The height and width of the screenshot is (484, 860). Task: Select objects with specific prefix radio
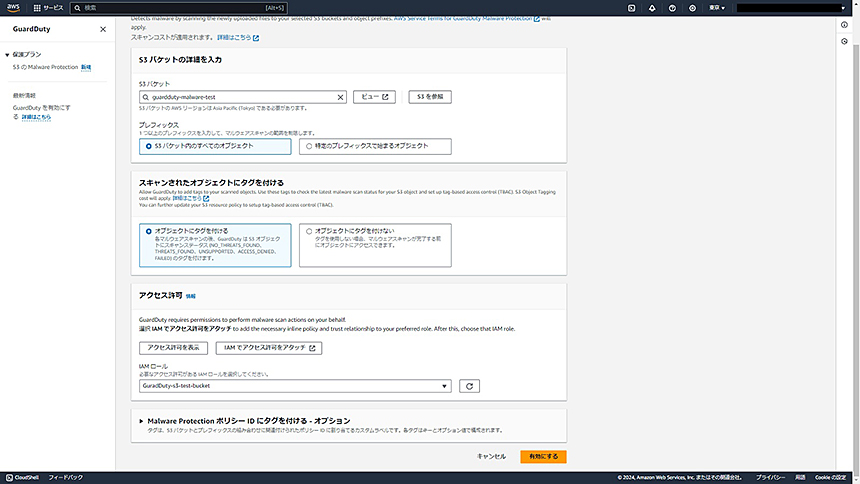(x=375, y=147)
